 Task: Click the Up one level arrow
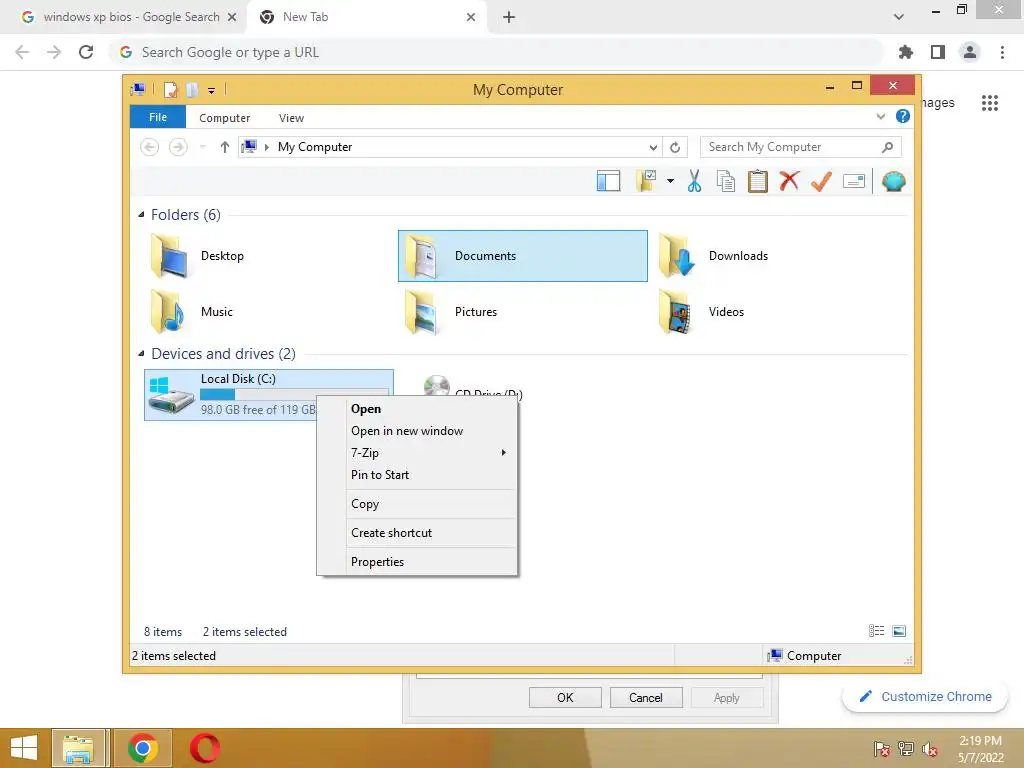pos(225,147)
